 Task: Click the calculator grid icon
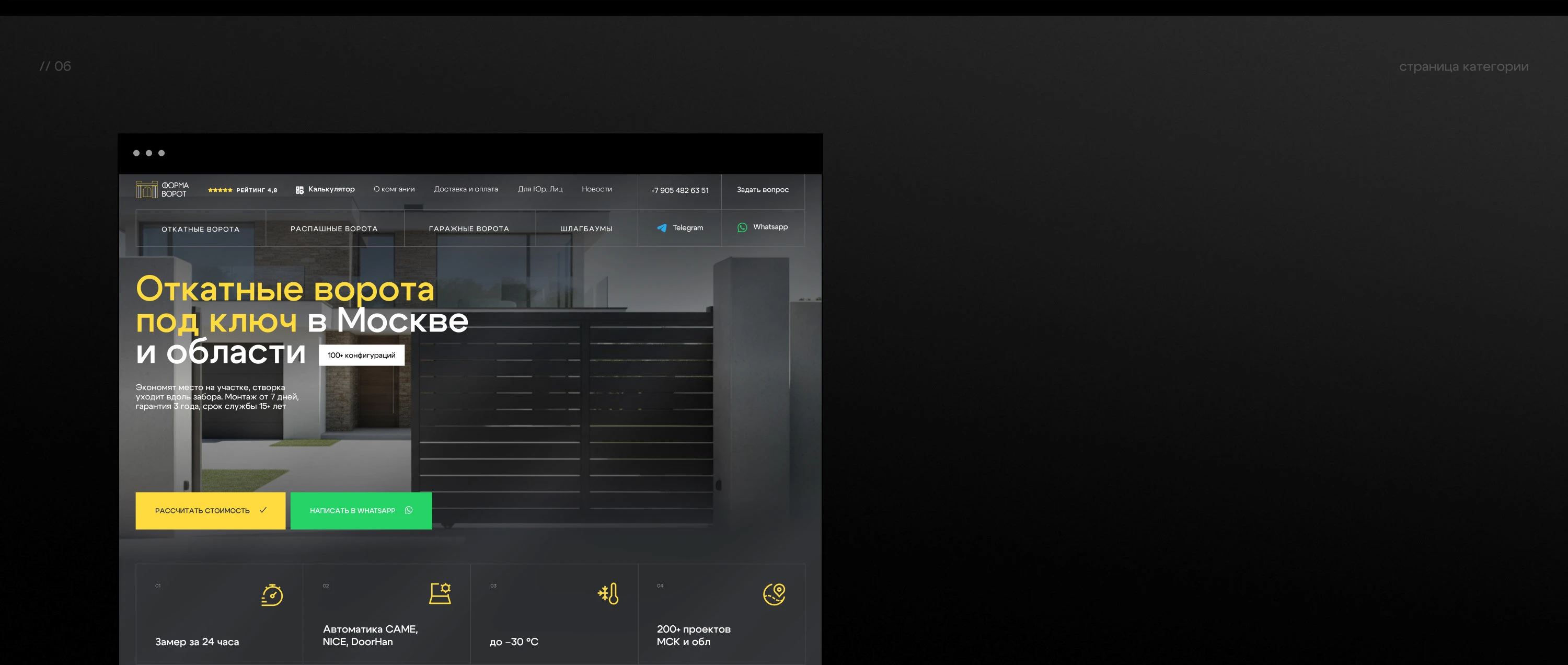tap(299, 190)
